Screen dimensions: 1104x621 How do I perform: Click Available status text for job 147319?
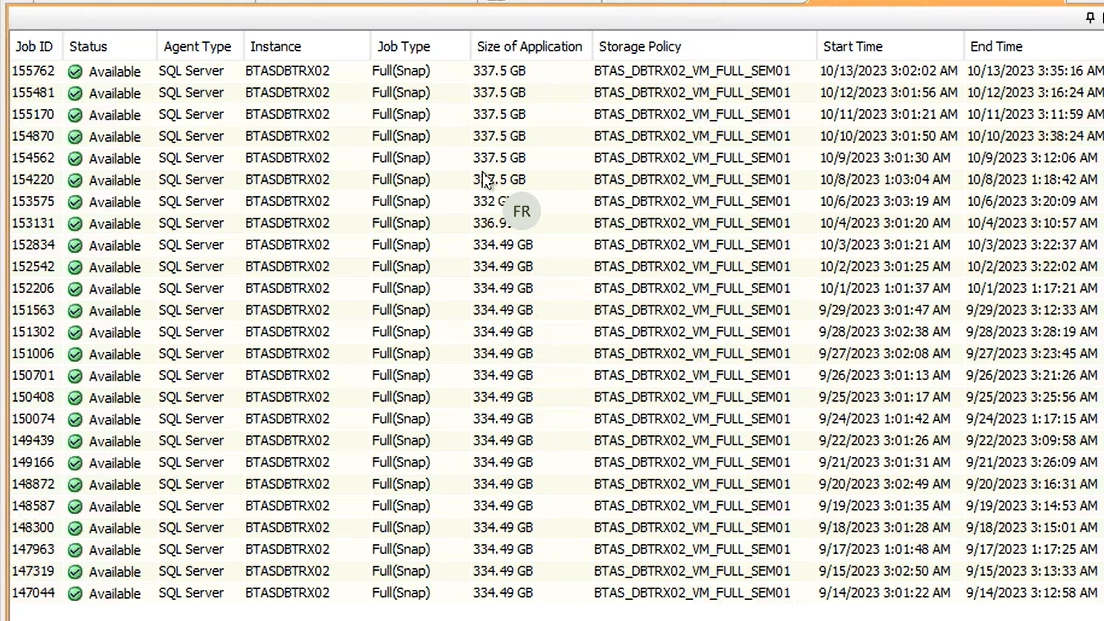[115, 572]
